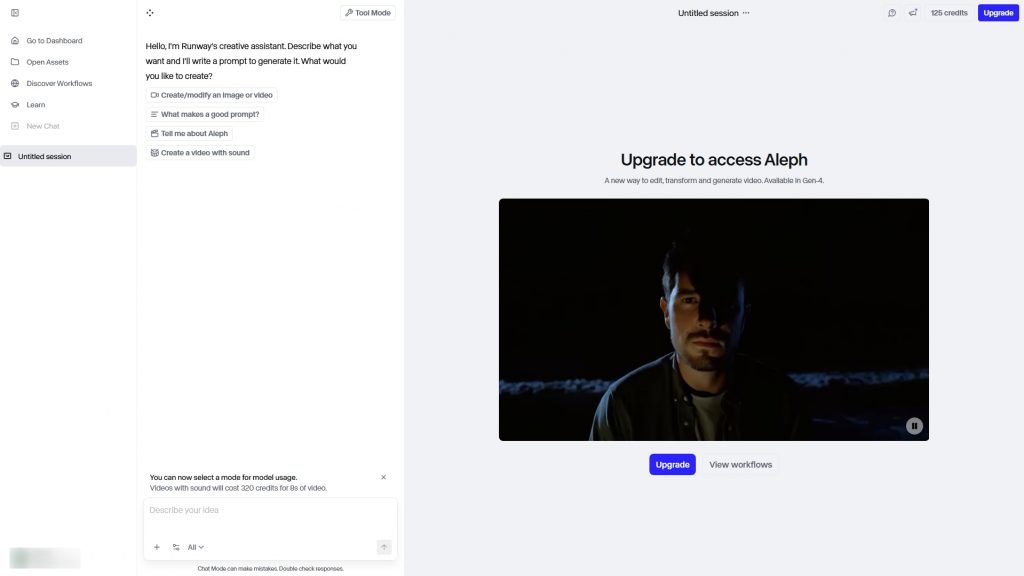Focus the Describe your idea input field

pos(270,511)
